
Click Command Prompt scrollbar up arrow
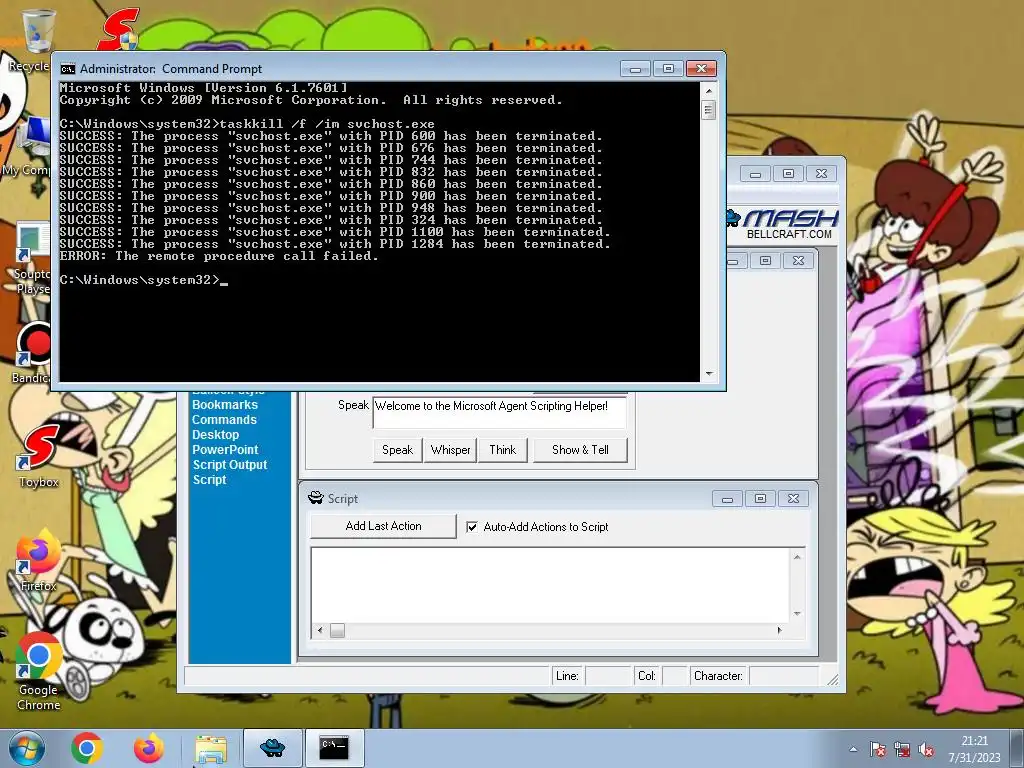709,89
